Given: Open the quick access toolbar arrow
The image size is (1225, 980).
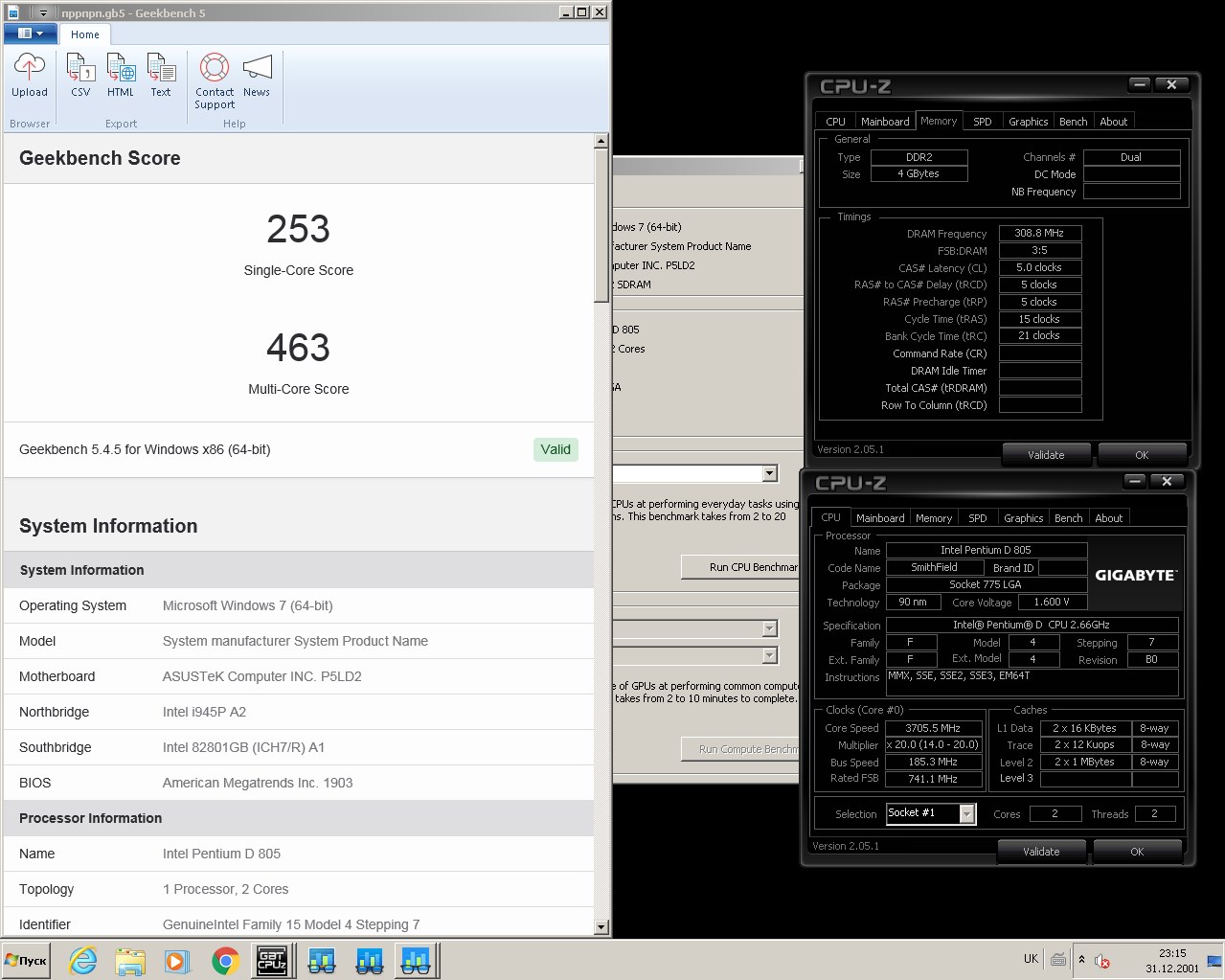Looking at the screenshot, I should click(44, 12).
